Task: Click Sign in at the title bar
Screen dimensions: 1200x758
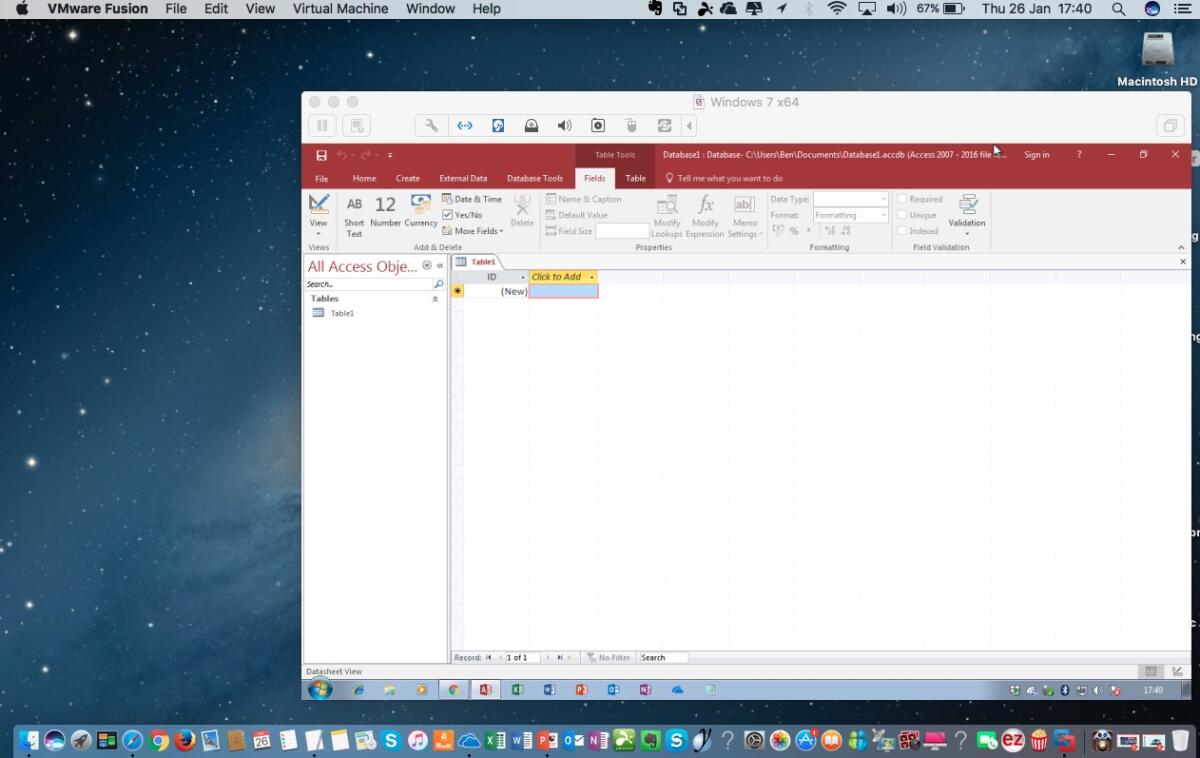Action: click(1036, 154)
